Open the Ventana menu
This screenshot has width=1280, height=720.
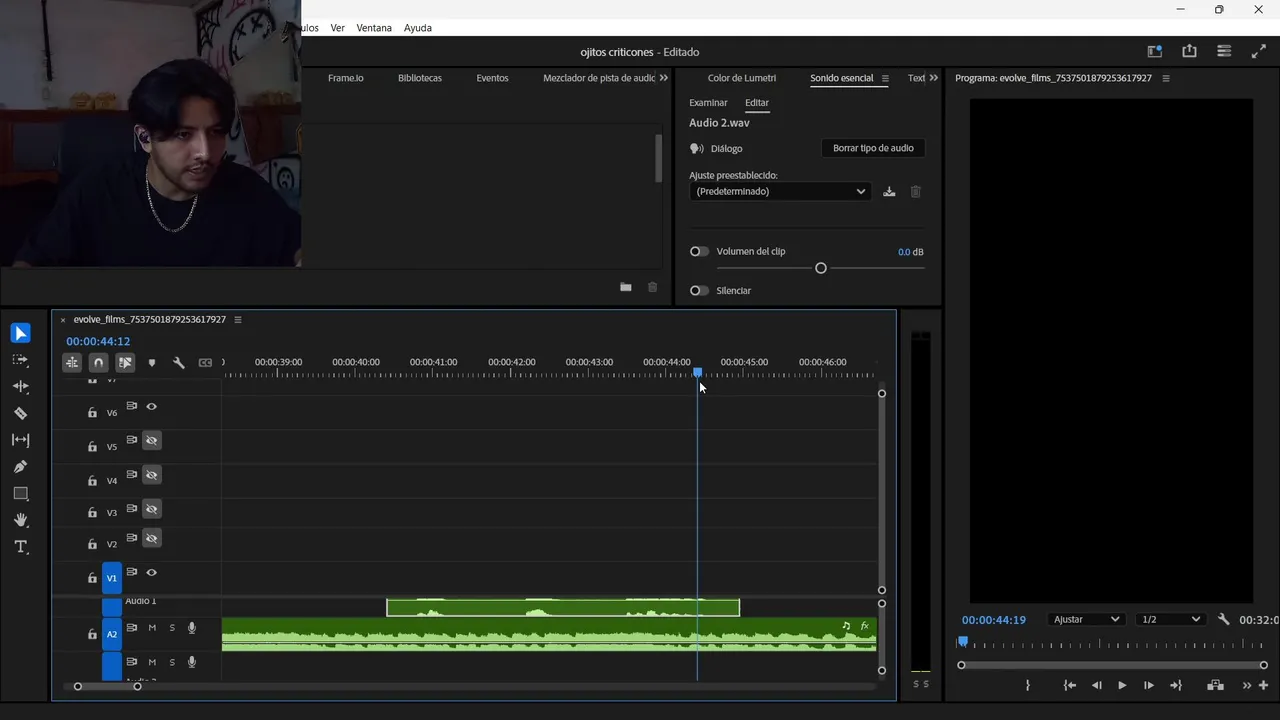point(374,28)
